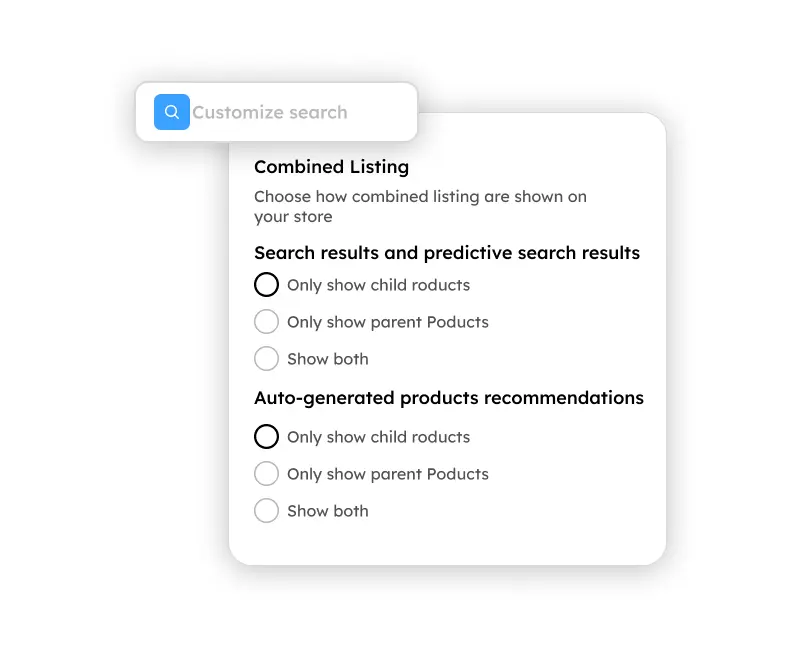
Task: Select 'Only show child roducts' for auto-generated recommendations
Action: tap(266, 436)
